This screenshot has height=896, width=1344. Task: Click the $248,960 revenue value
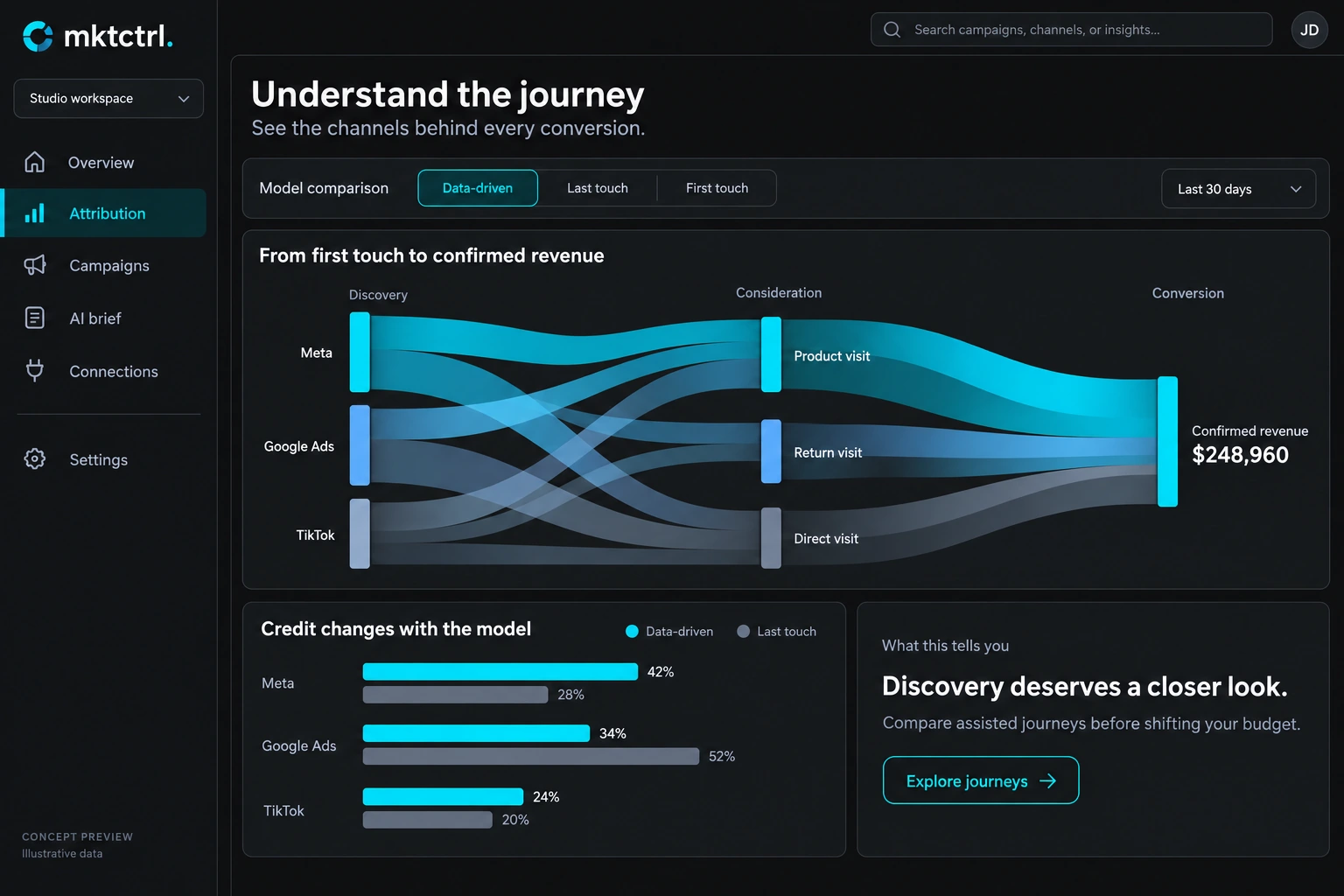tap(1240, 455)
